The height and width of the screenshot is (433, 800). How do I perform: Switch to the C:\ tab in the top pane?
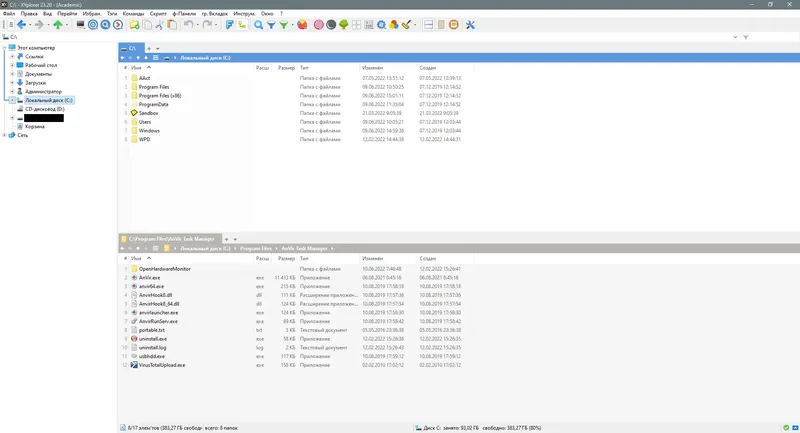point(132,48)
